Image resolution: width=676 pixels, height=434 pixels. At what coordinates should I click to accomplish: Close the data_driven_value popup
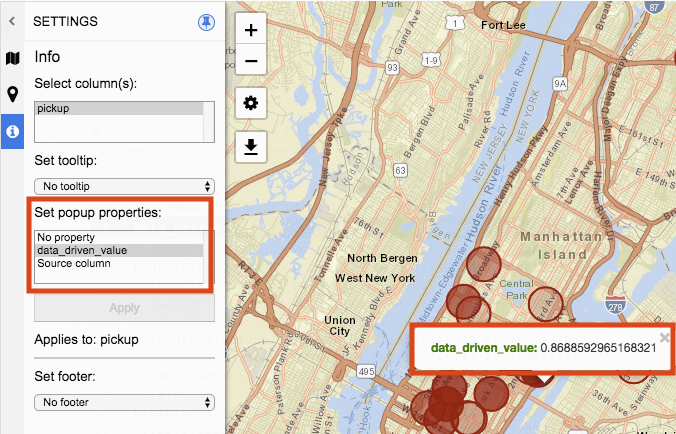(x=665, y=337)
